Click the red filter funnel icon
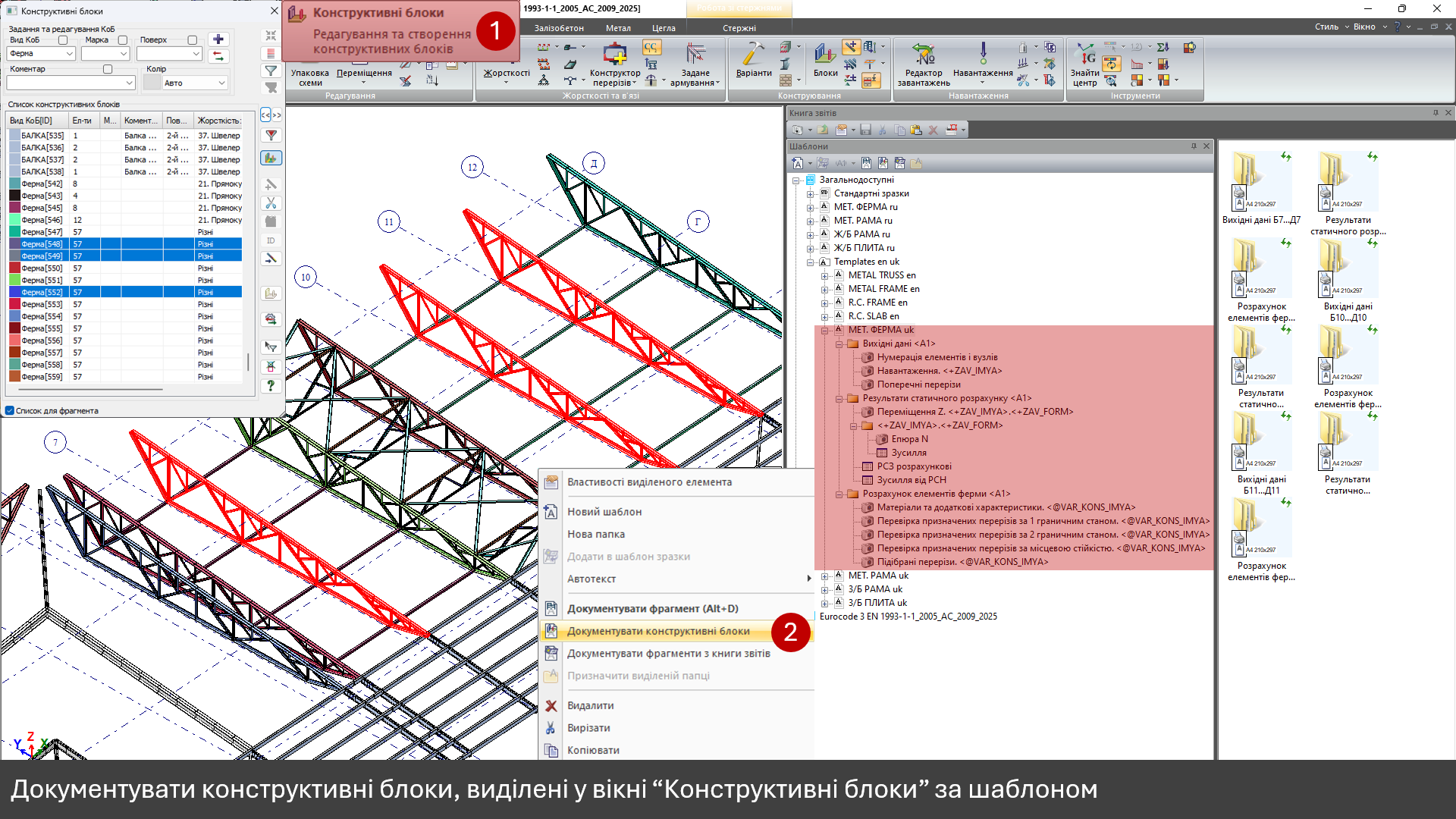Viewport: 1456px width, 819px height. click(x=271, y=135)
